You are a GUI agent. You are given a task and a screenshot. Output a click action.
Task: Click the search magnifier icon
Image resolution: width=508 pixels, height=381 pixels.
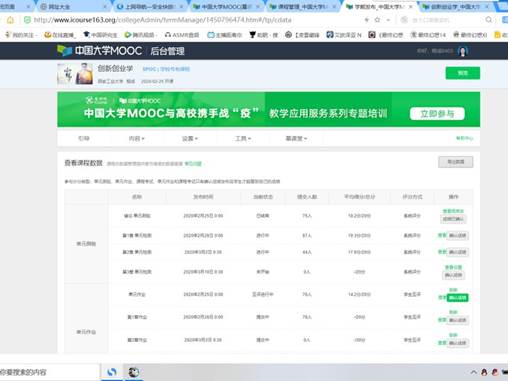click(489, 20)
